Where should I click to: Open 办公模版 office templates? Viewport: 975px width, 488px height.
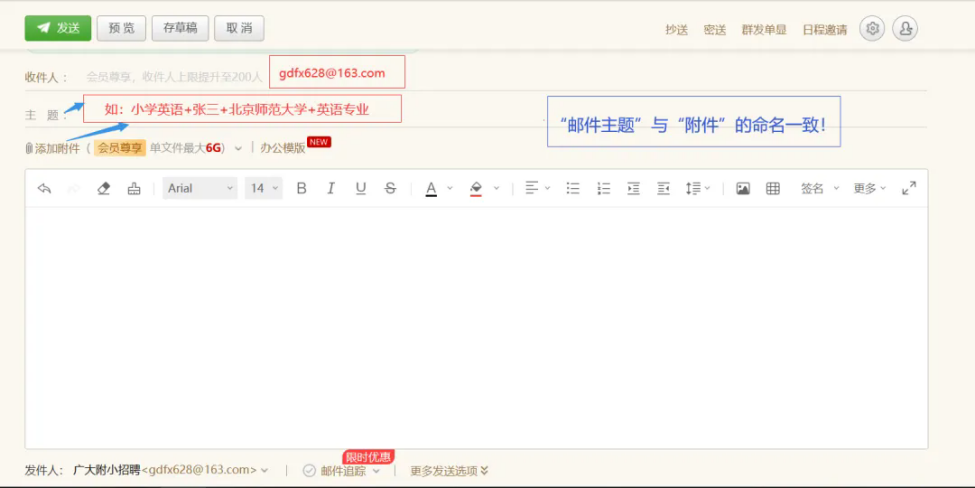pos(283,148)
